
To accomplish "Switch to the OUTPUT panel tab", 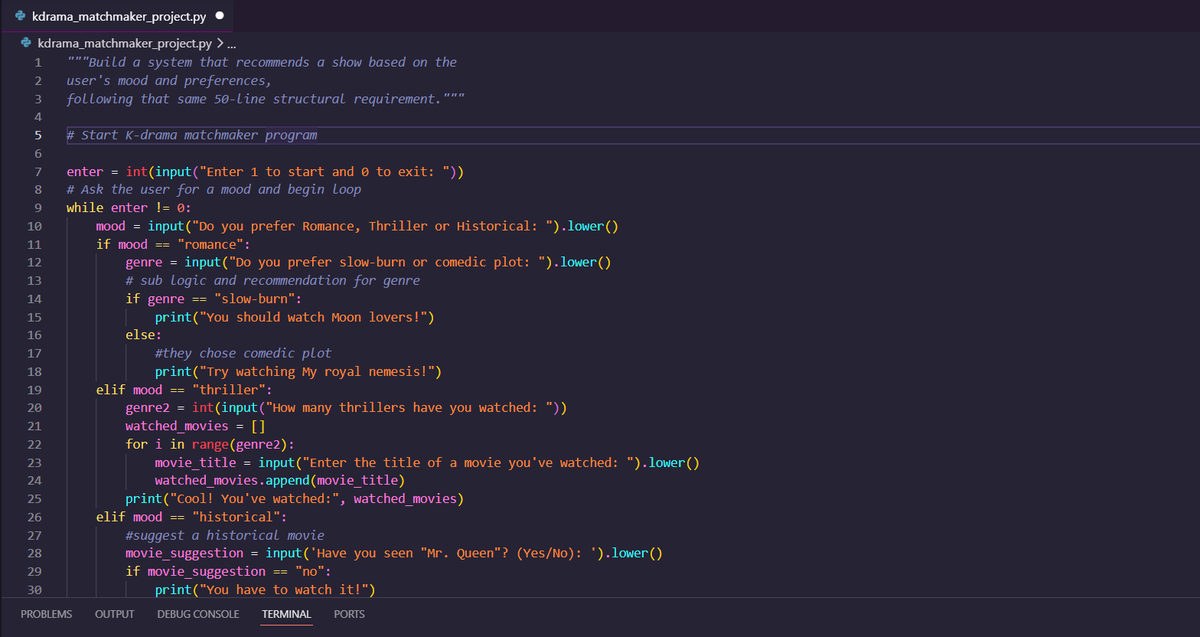I will (x=114, y=614).
